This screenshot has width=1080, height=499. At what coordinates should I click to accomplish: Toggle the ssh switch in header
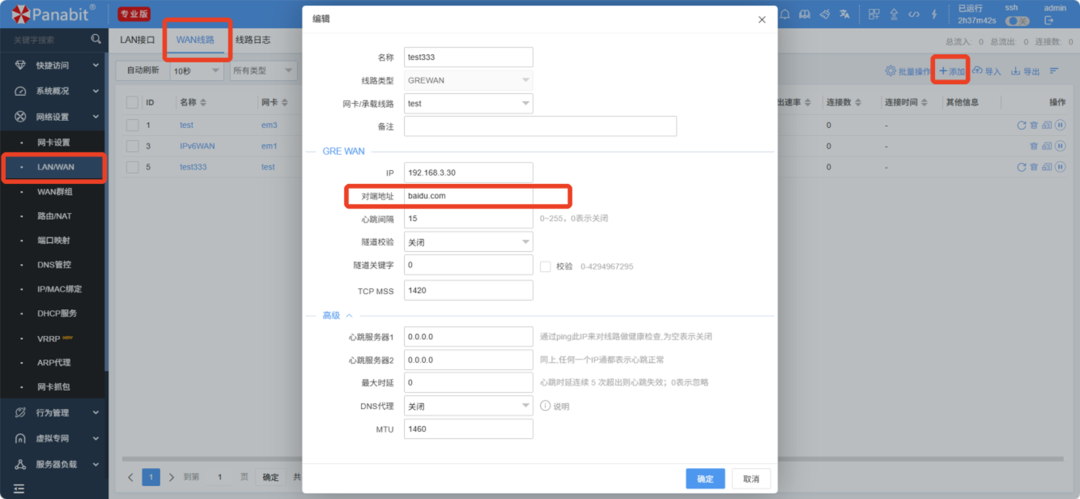(1017, 21)
